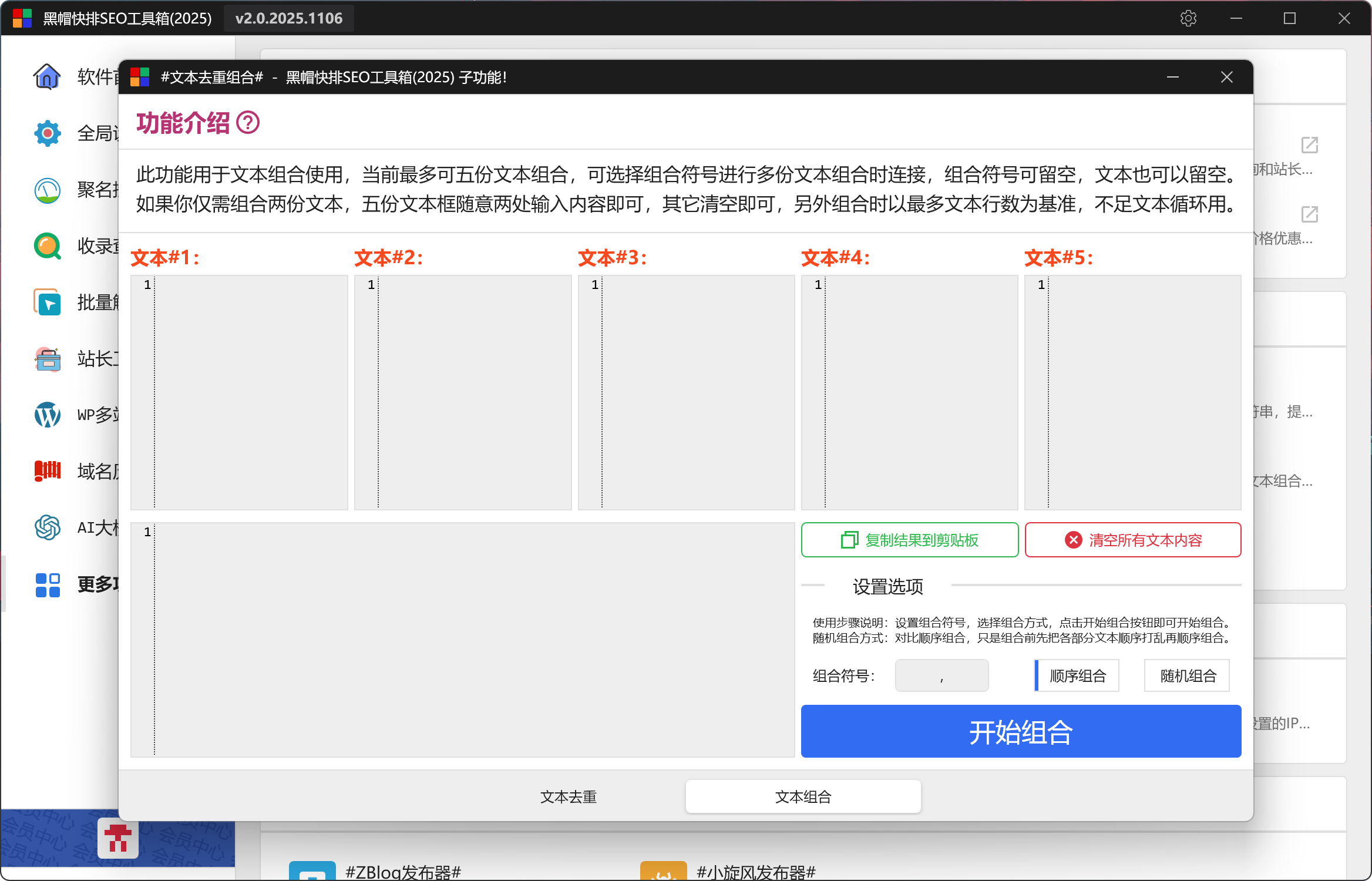Open the blue gear global settings icon
The width and height of the screenshot is (1372, 881).
[x=47, y=133]
